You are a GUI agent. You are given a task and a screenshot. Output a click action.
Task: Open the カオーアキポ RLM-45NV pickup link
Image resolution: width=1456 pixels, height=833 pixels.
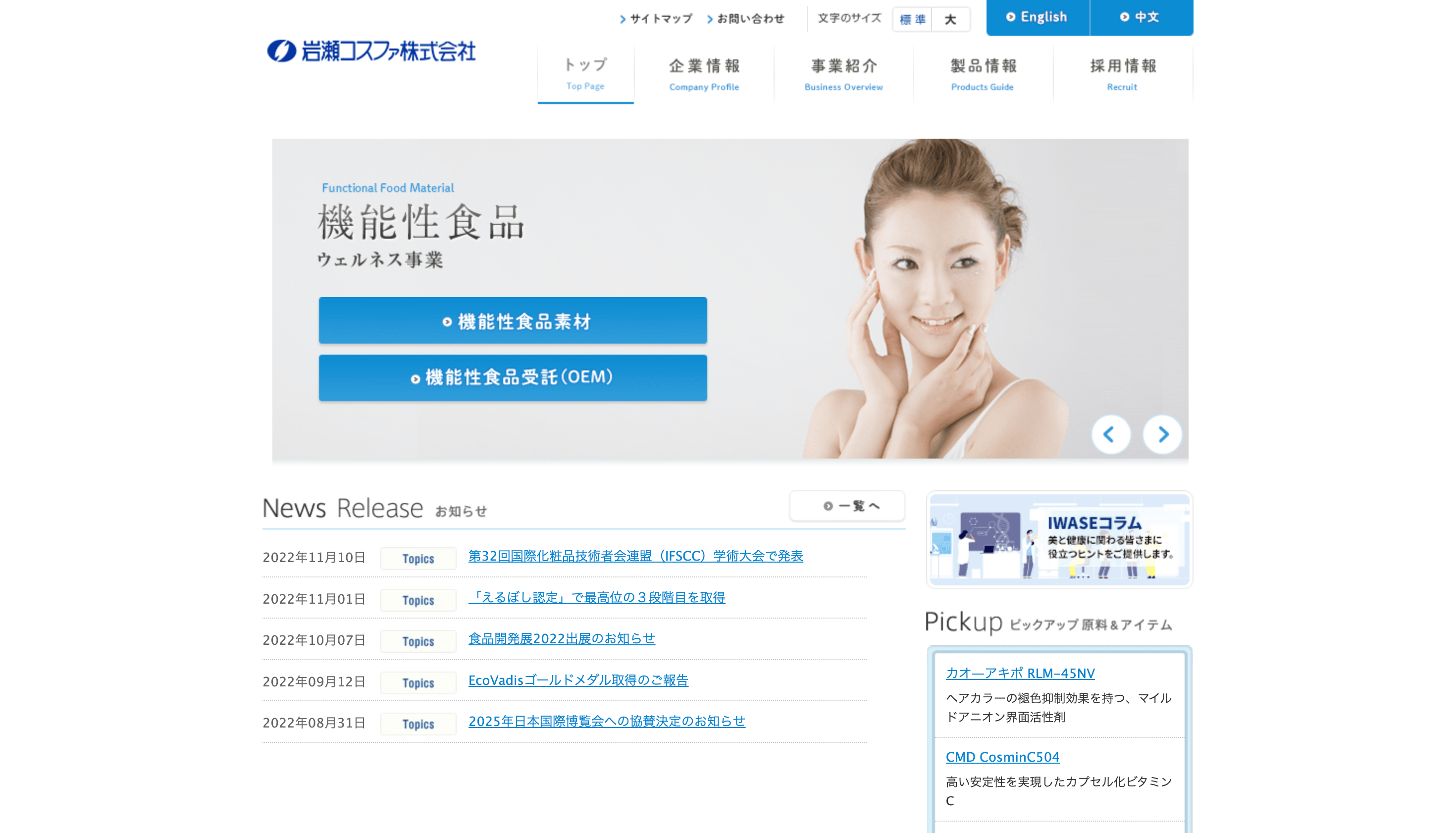point(1020,674)
